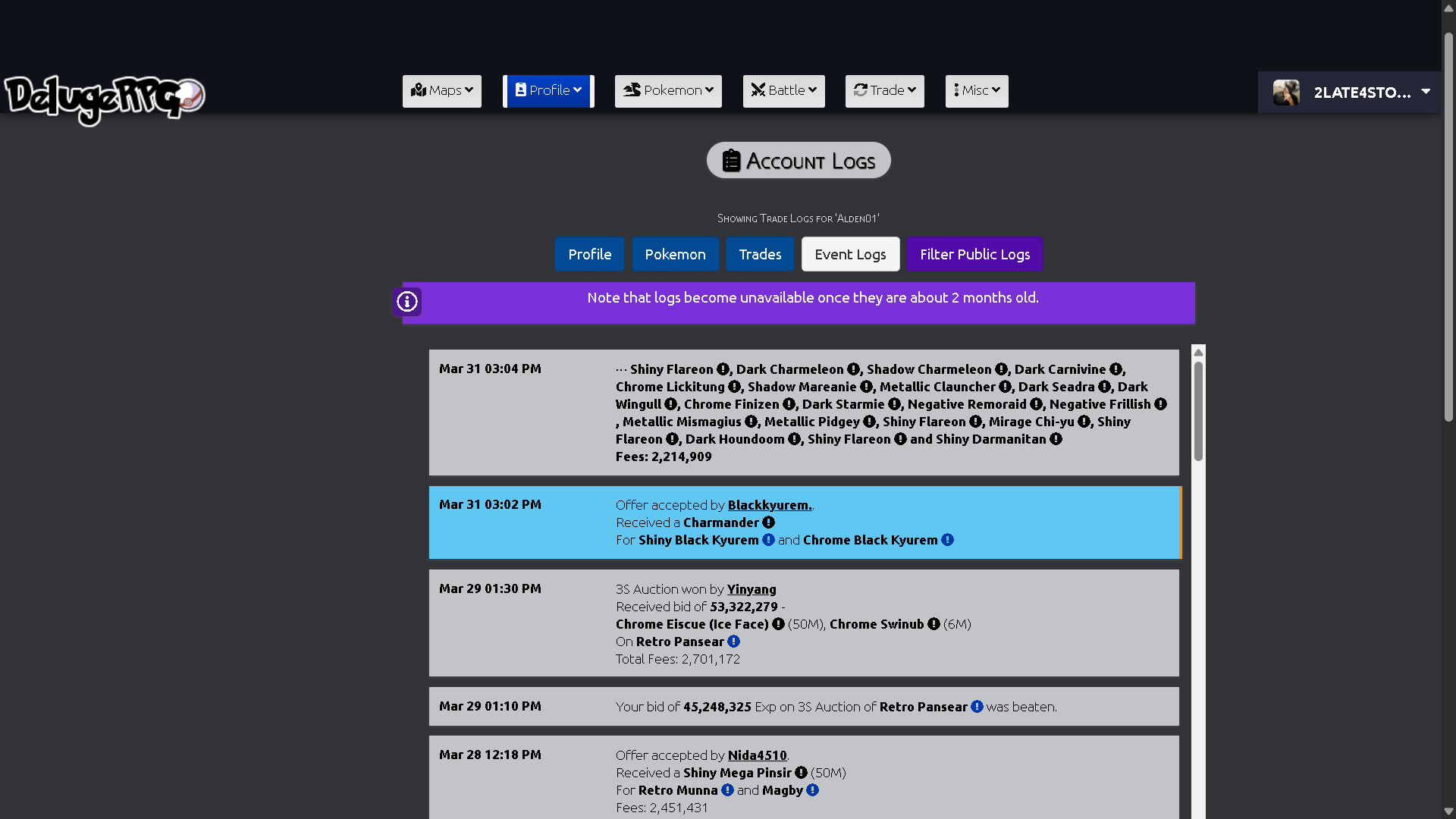Screen dimensions: 1456x819
Task: Click the Dark Seadra info icon
Action: tap(1104, 387)
